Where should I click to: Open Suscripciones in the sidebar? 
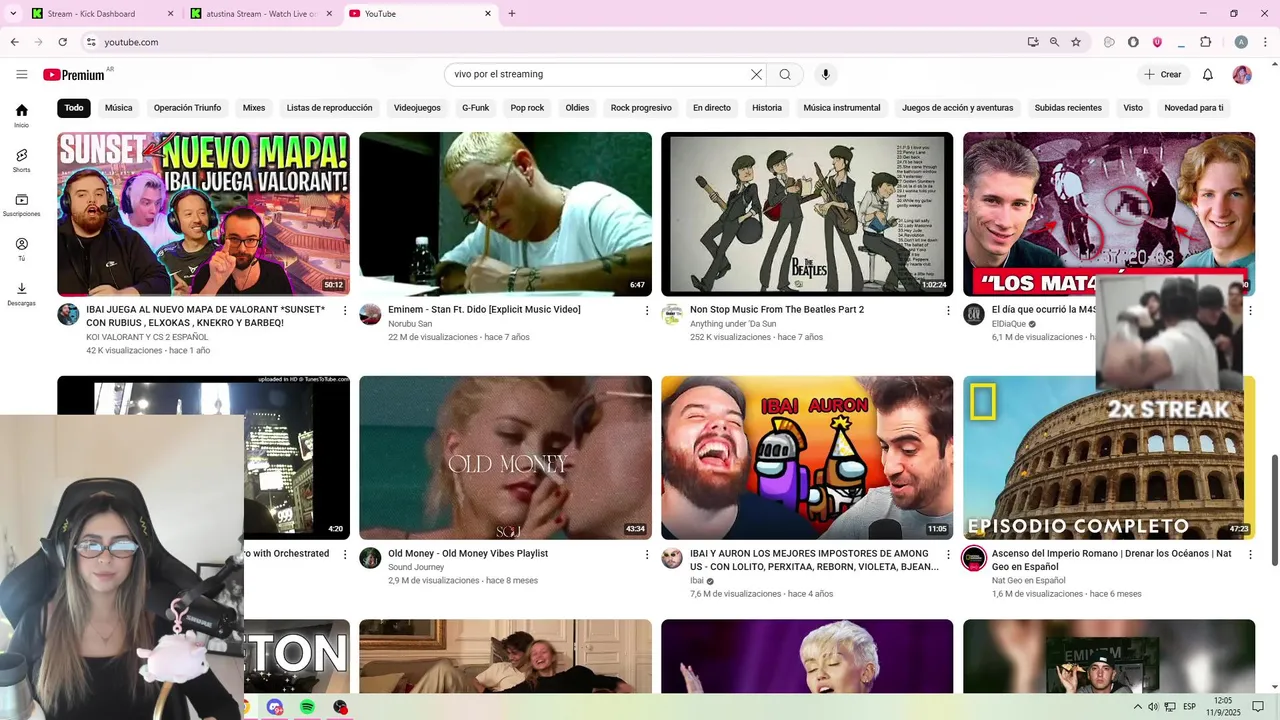(x=22, y=205)
